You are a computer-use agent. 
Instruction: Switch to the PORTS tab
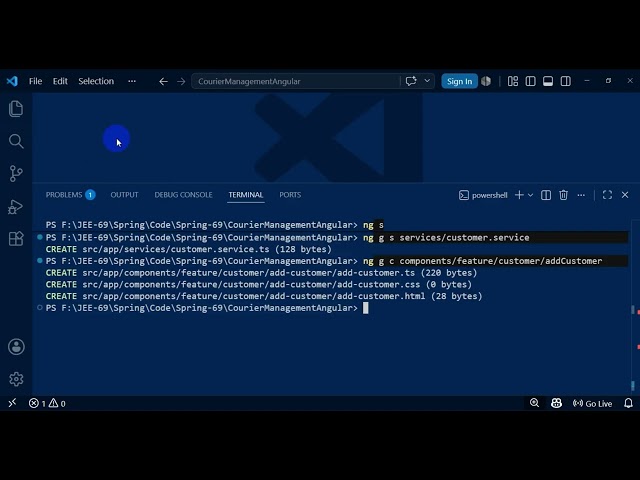click(x=290, y=195)
